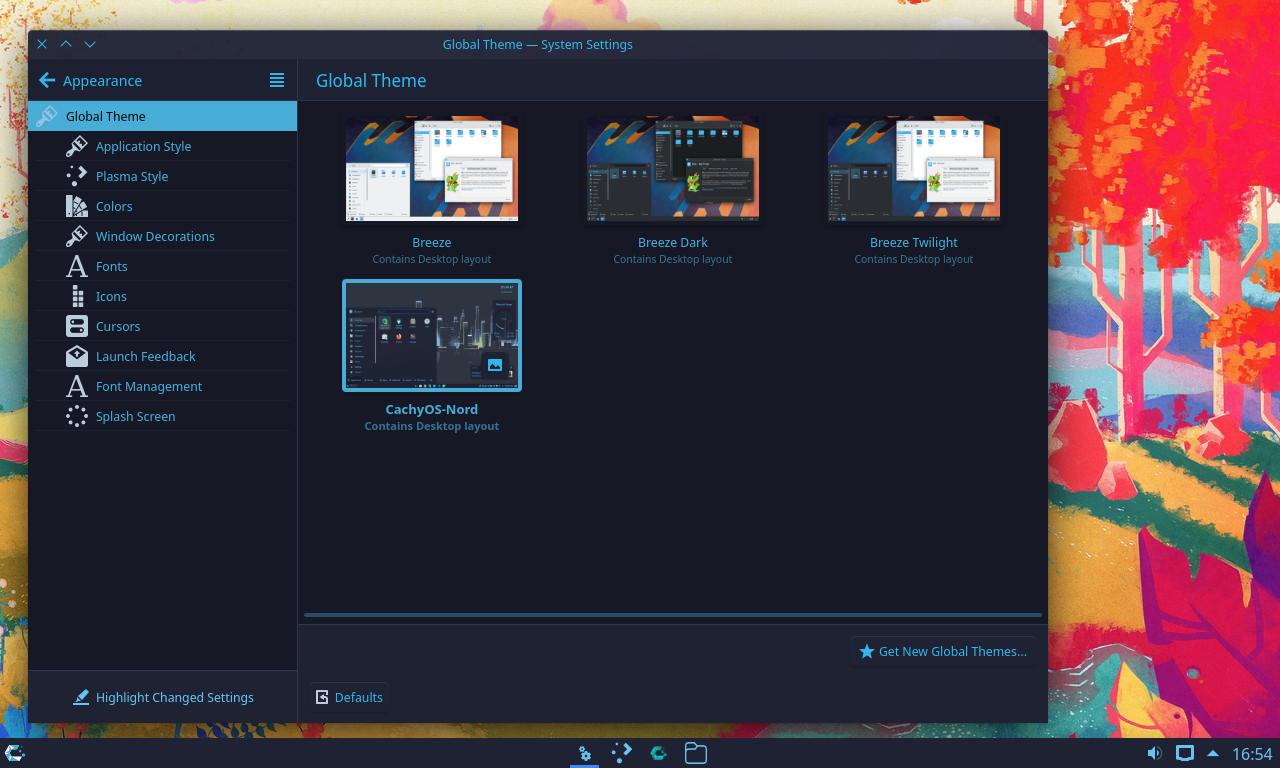Click the Window Decorations icon
Viewport: 1280px width, 768px height.
tap(77, 236)
